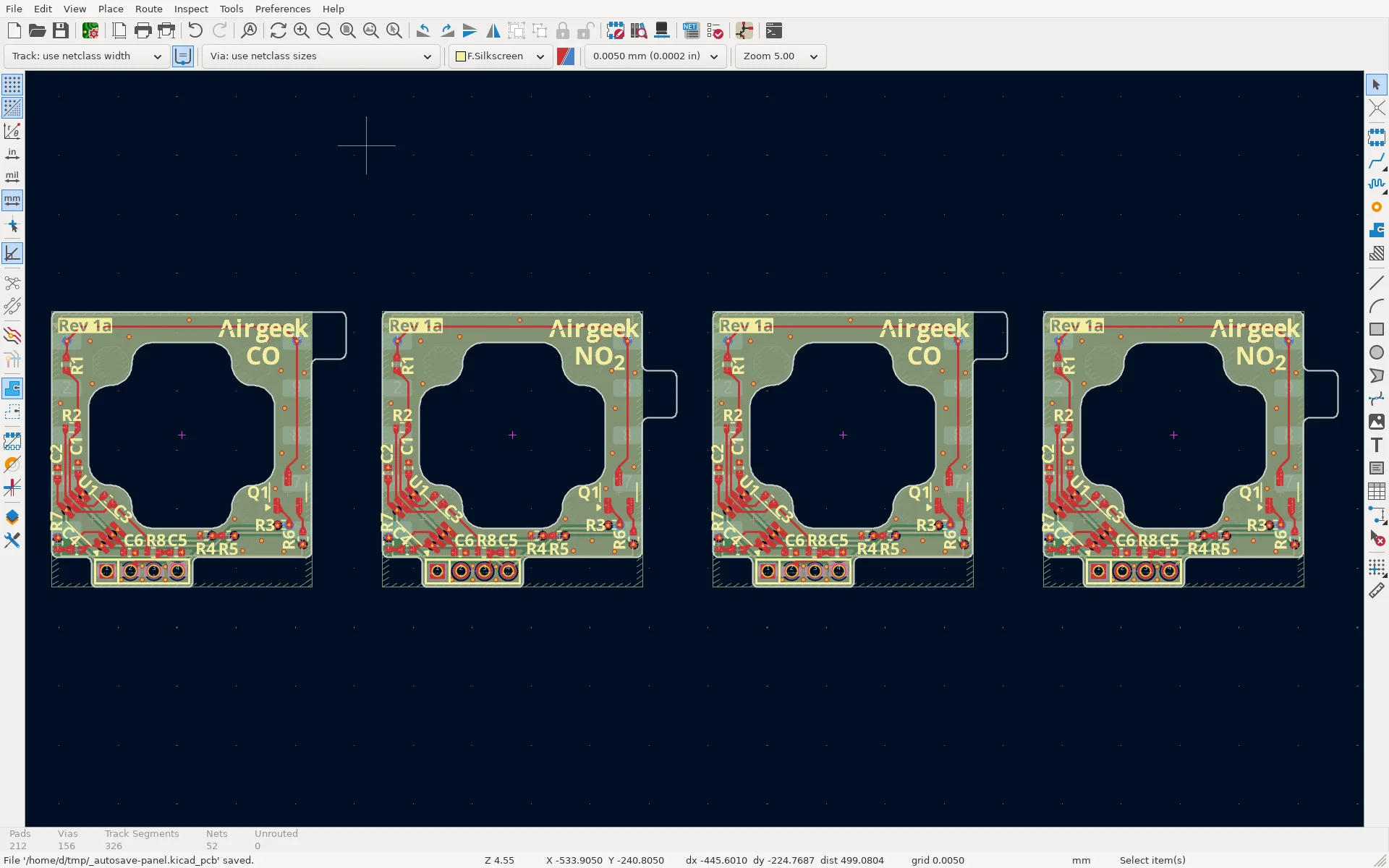The image size is (1389, 868).
Task: Open Via sizes dropdown
Action: point(321,56)
